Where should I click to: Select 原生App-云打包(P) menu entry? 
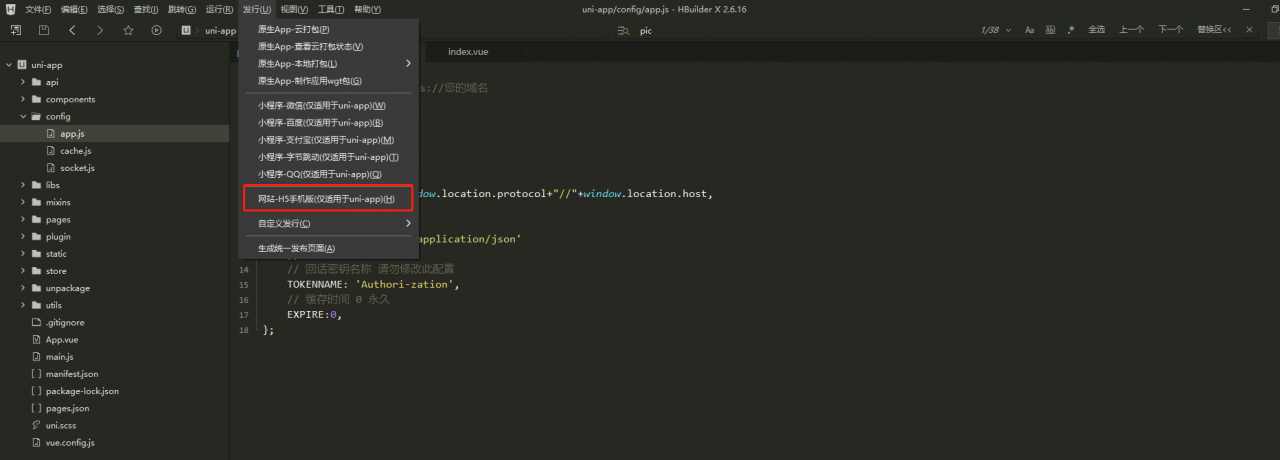click(328, 30)
